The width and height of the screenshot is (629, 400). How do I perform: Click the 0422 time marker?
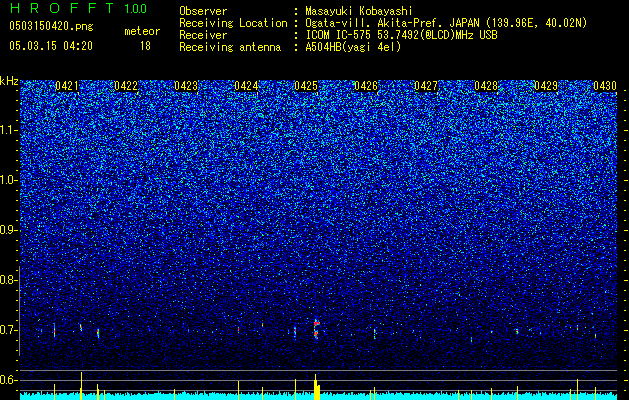pyautogui.click(x=126, y=86)
